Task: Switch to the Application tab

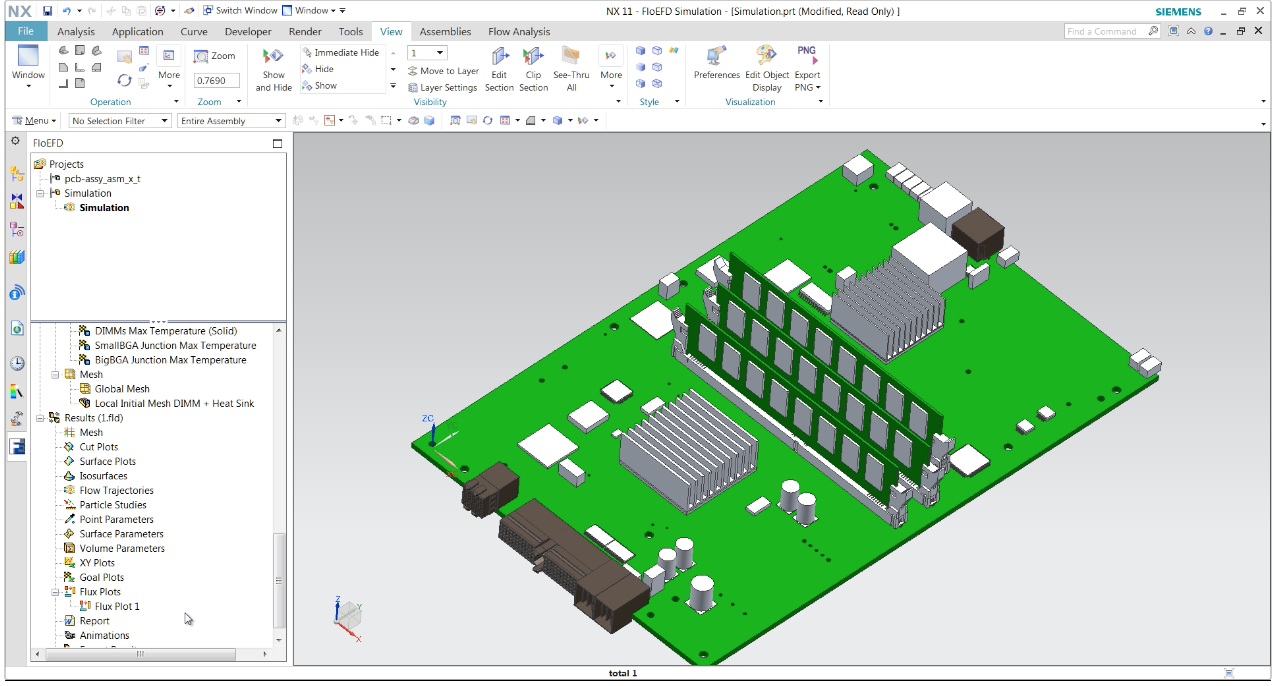Action: 138,31
